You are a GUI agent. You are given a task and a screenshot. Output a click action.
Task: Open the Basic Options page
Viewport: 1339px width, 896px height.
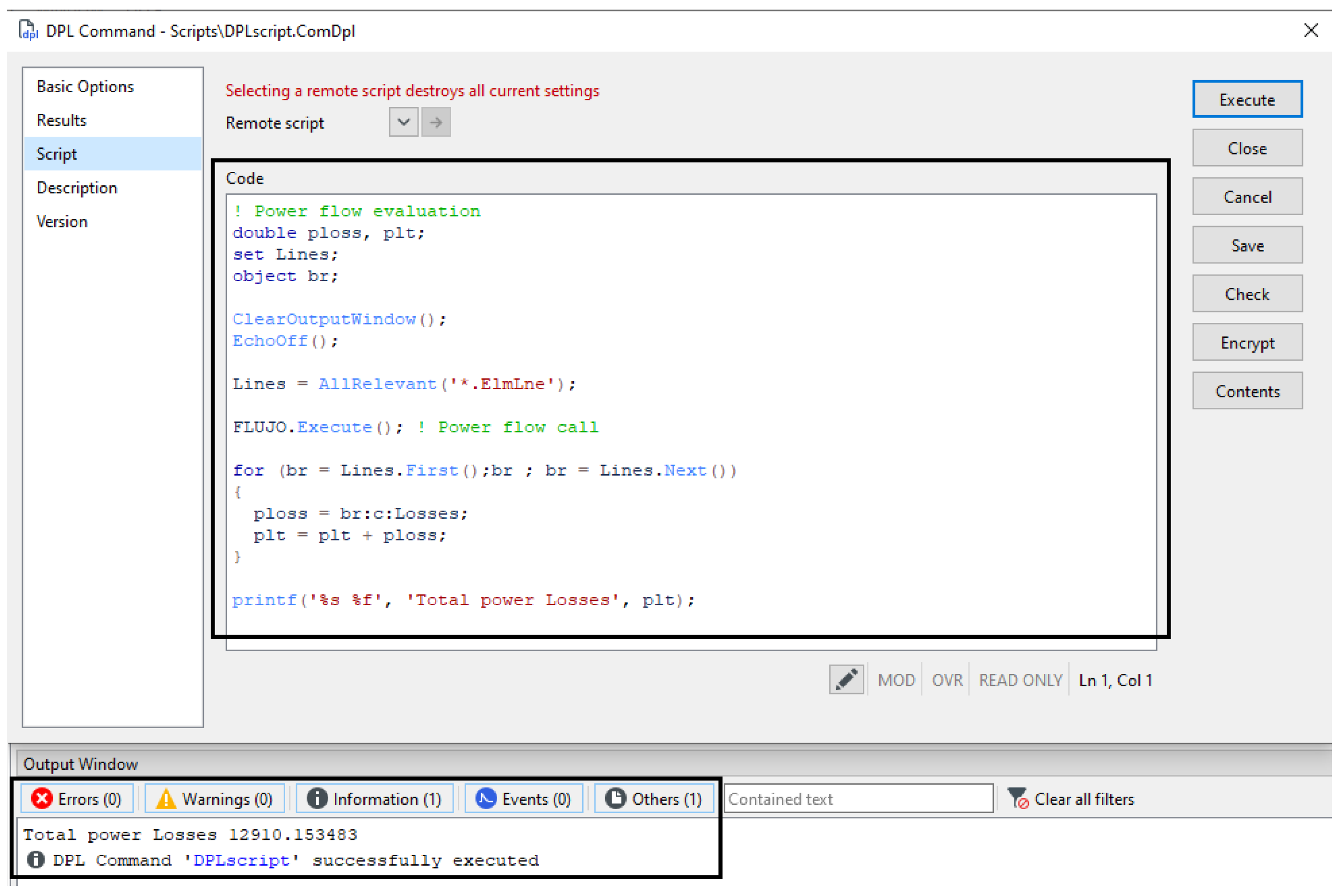click(x=85, y=87)
